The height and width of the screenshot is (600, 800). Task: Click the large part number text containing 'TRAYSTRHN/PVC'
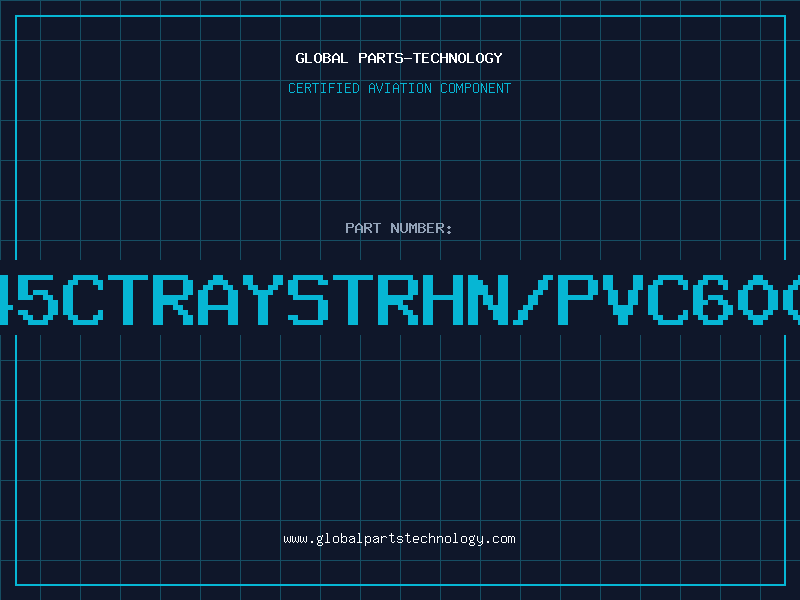point(400,299)
